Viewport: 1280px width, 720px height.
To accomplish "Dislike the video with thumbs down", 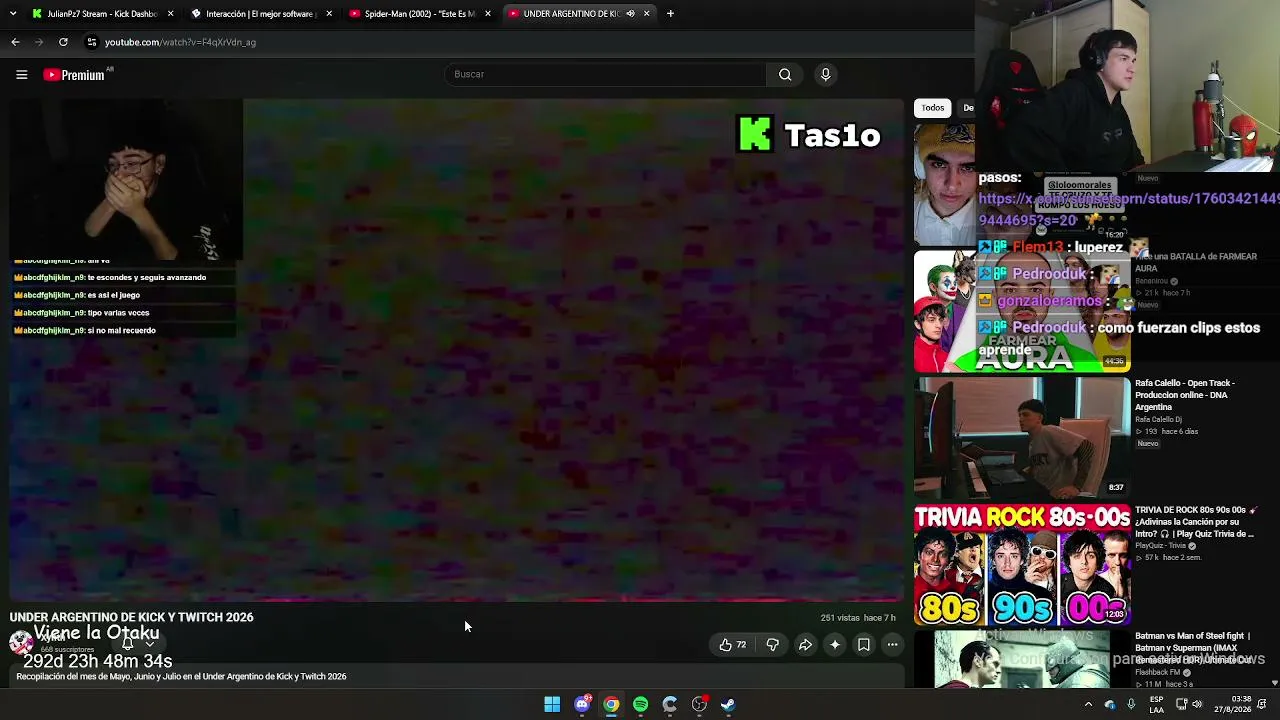I will click(772, 645).
